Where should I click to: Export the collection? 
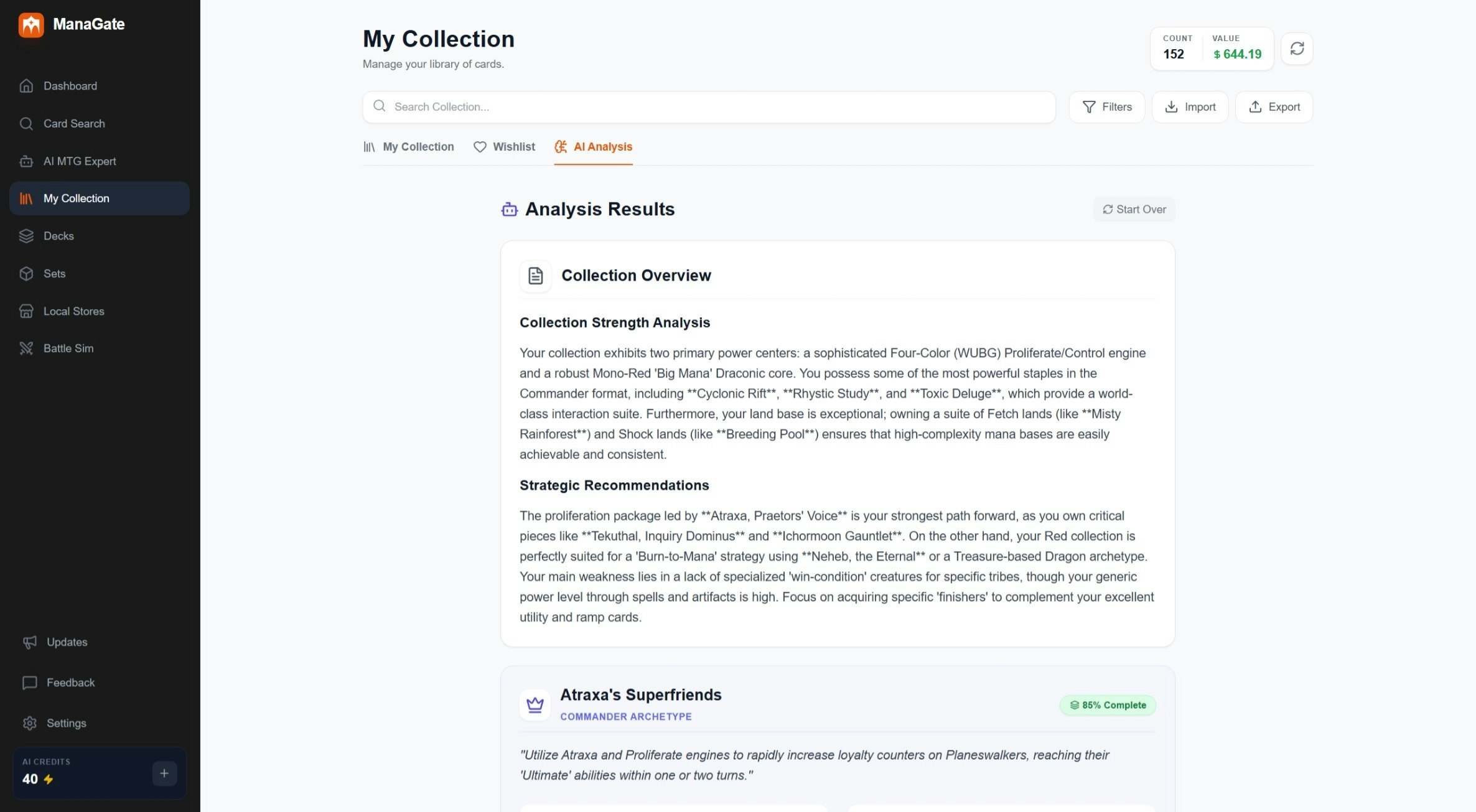(1274, 106)
